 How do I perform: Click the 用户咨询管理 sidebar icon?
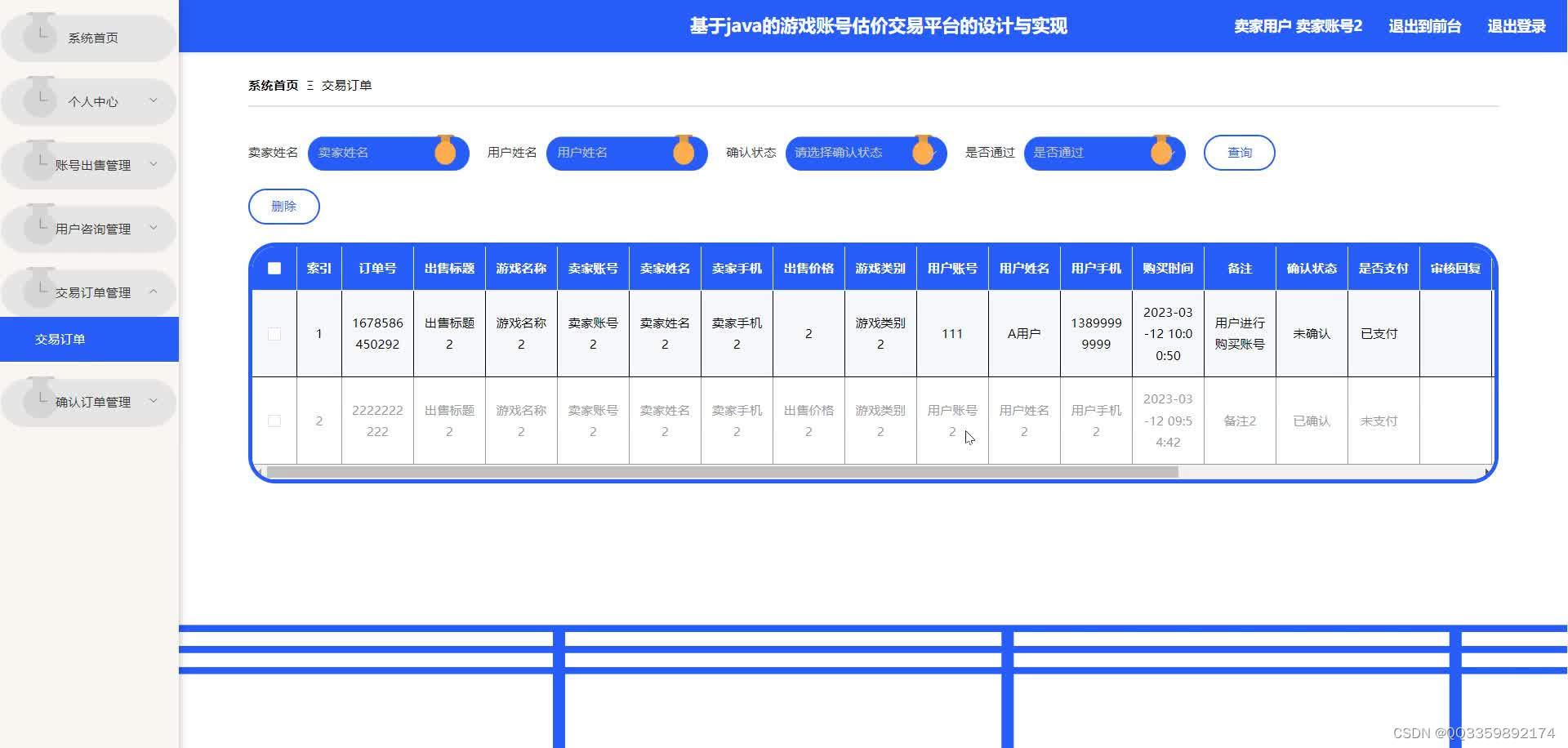tap(40, 224)
